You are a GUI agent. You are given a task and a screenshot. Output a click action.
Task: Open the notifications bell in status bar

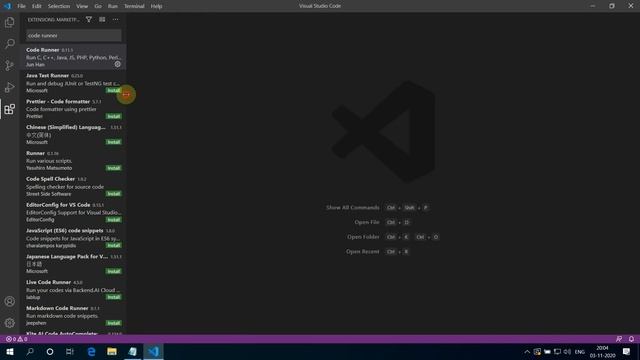pyautogui.click(x=631, y=339)
